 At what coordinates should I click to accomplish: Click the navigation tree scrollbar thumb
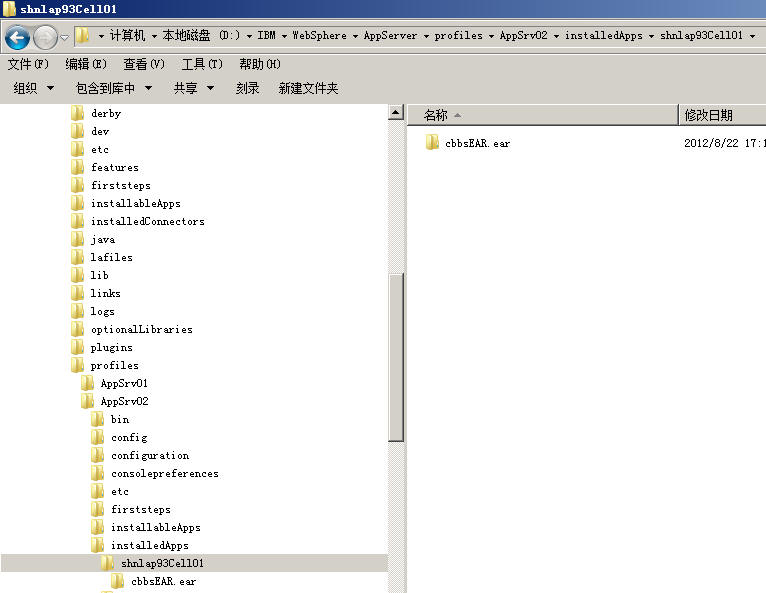[396, 357]
